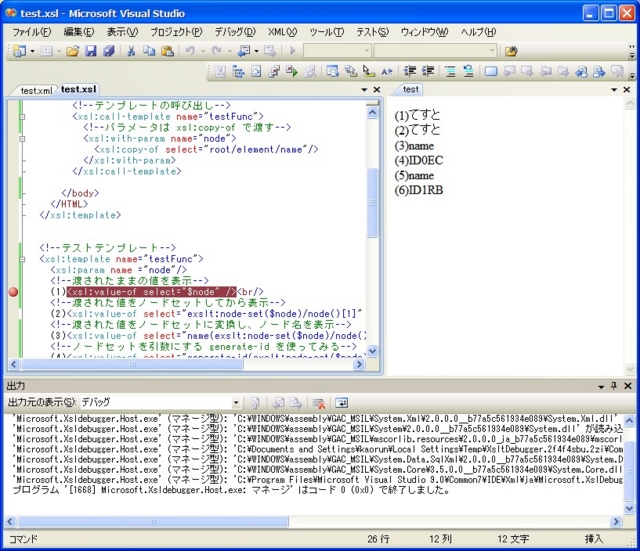Viewport: 640px width, 551px height.
Task: Toggle Word Wrap in output panel
Action: click(341, 403)
